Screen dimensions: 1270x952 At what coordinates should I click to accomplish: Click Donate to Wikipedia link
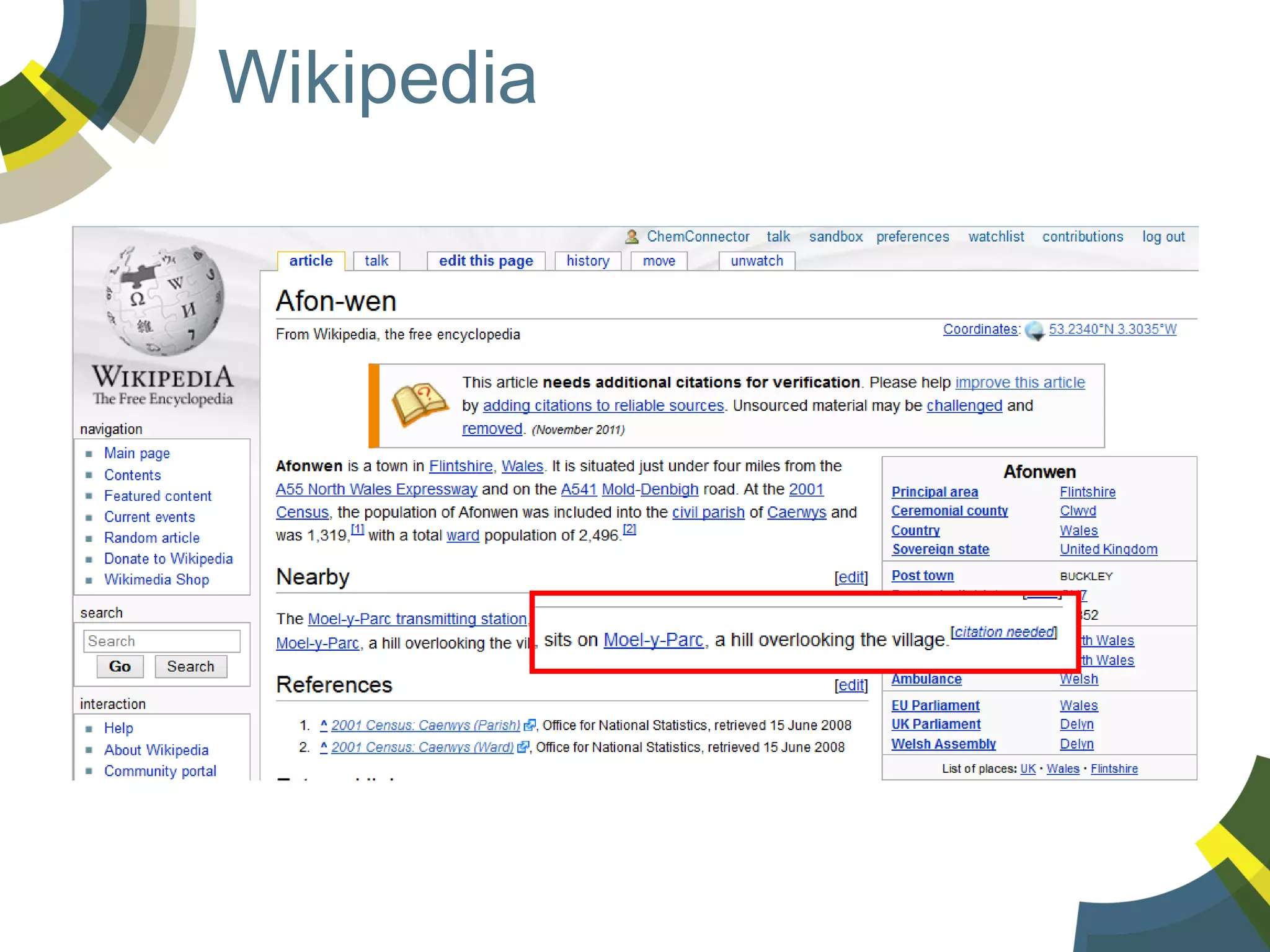click(x=169, y=559)
